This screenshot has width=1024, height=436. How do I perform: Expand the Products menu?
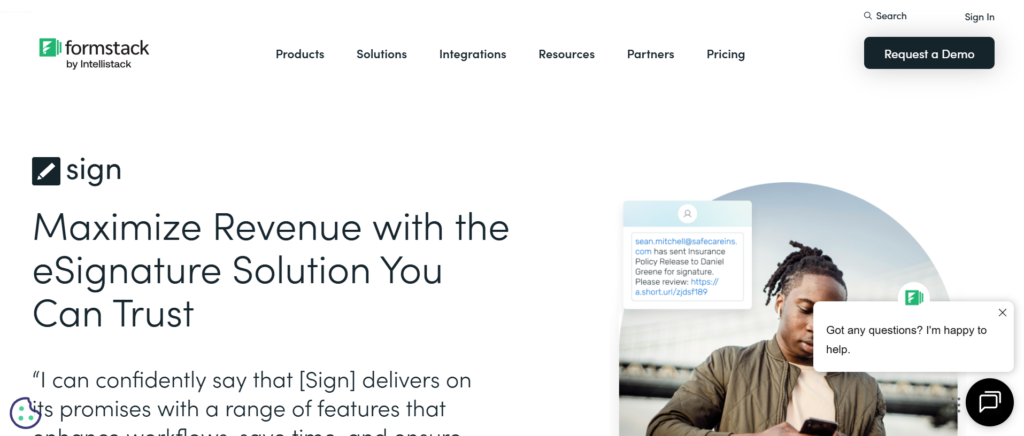tap(300, 54)
